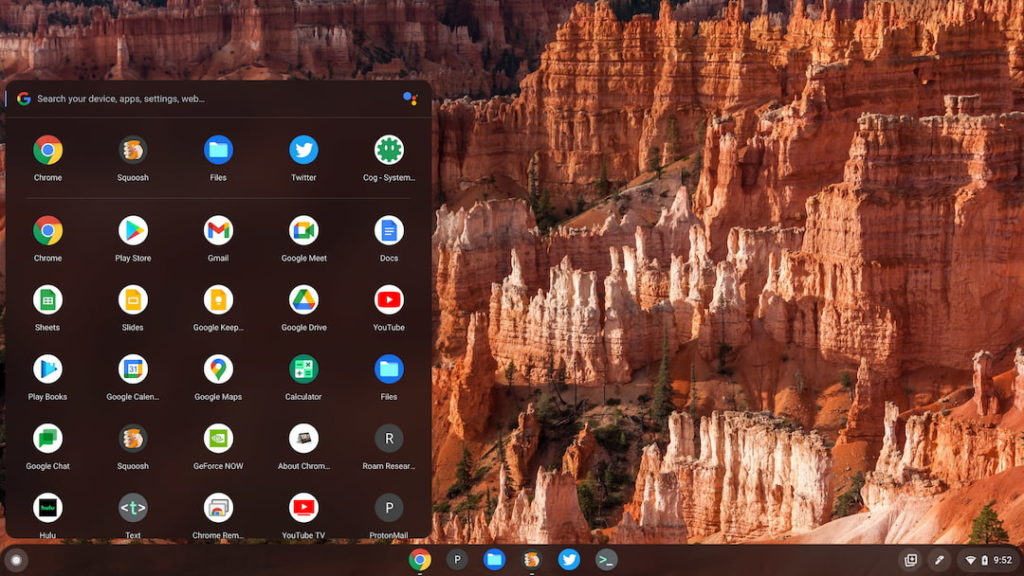Screen dimensions: 1024x576
Task: Open the Play Store app
Action: coord(133,231)
